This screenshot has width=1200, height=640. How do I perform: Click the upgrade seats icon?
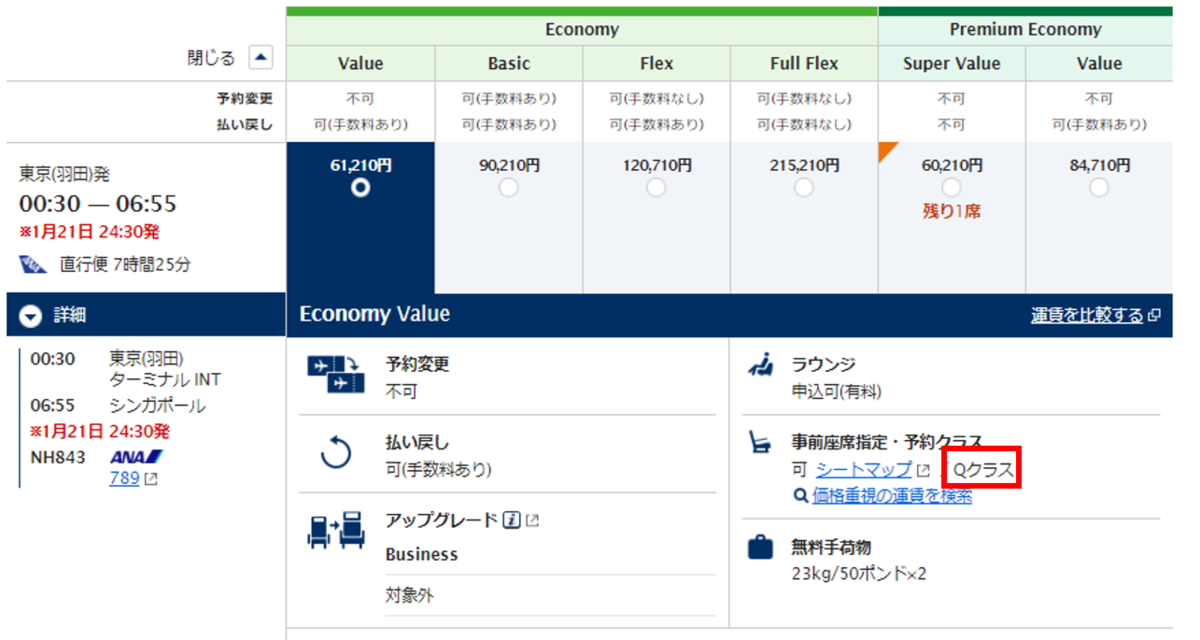[x=336, y=531]
